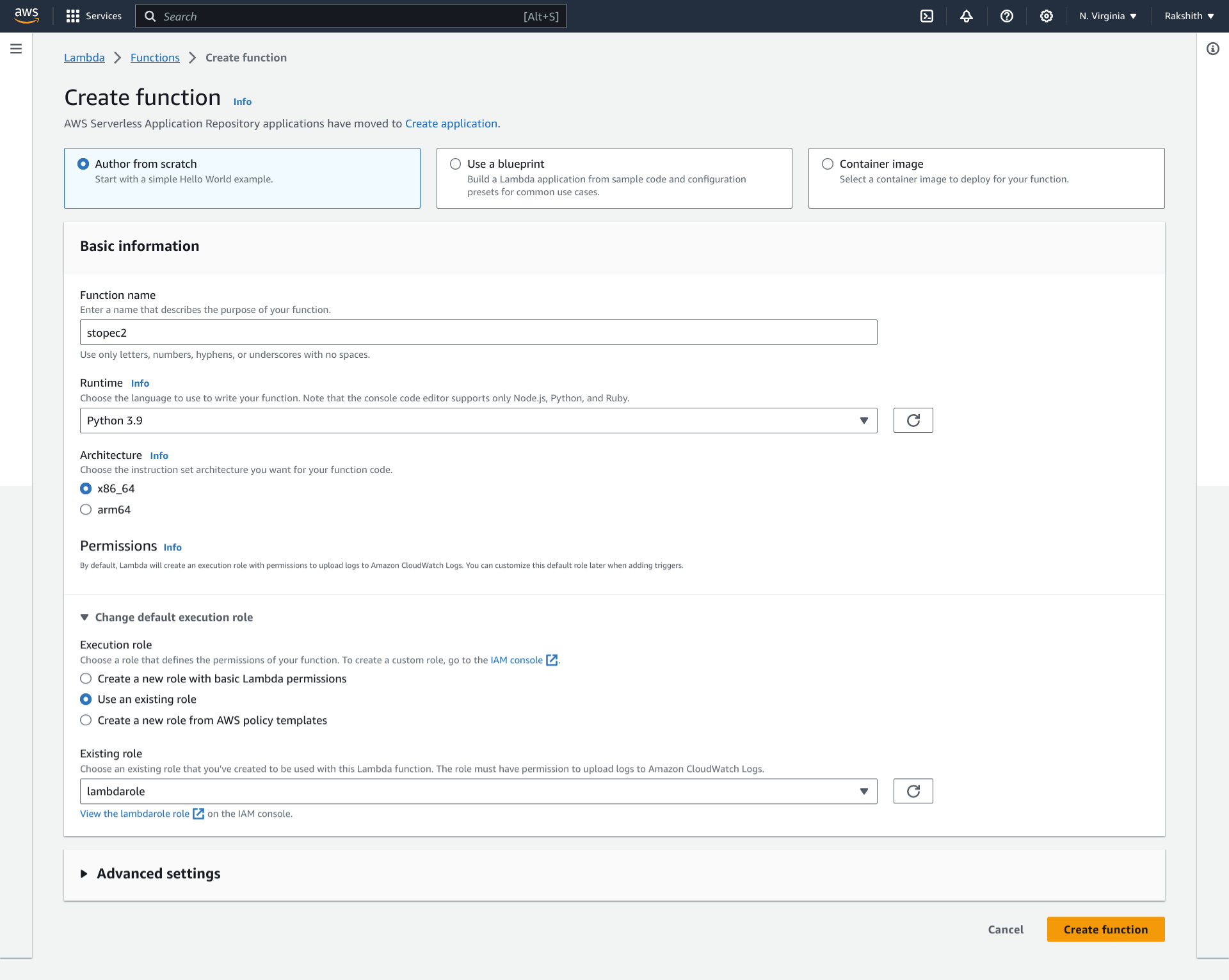Open the N. Virginia region dropdown
The image size is (1229, 980).
[x=1107, y=16]
